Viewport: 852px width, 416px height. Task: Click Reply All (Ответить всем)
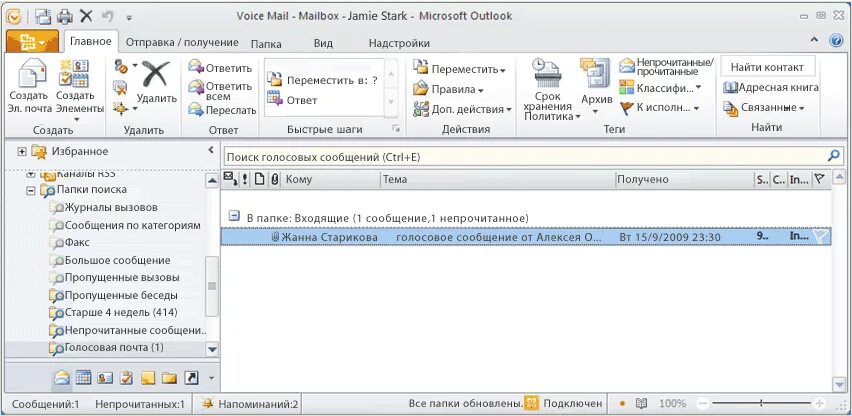[221, 91]
